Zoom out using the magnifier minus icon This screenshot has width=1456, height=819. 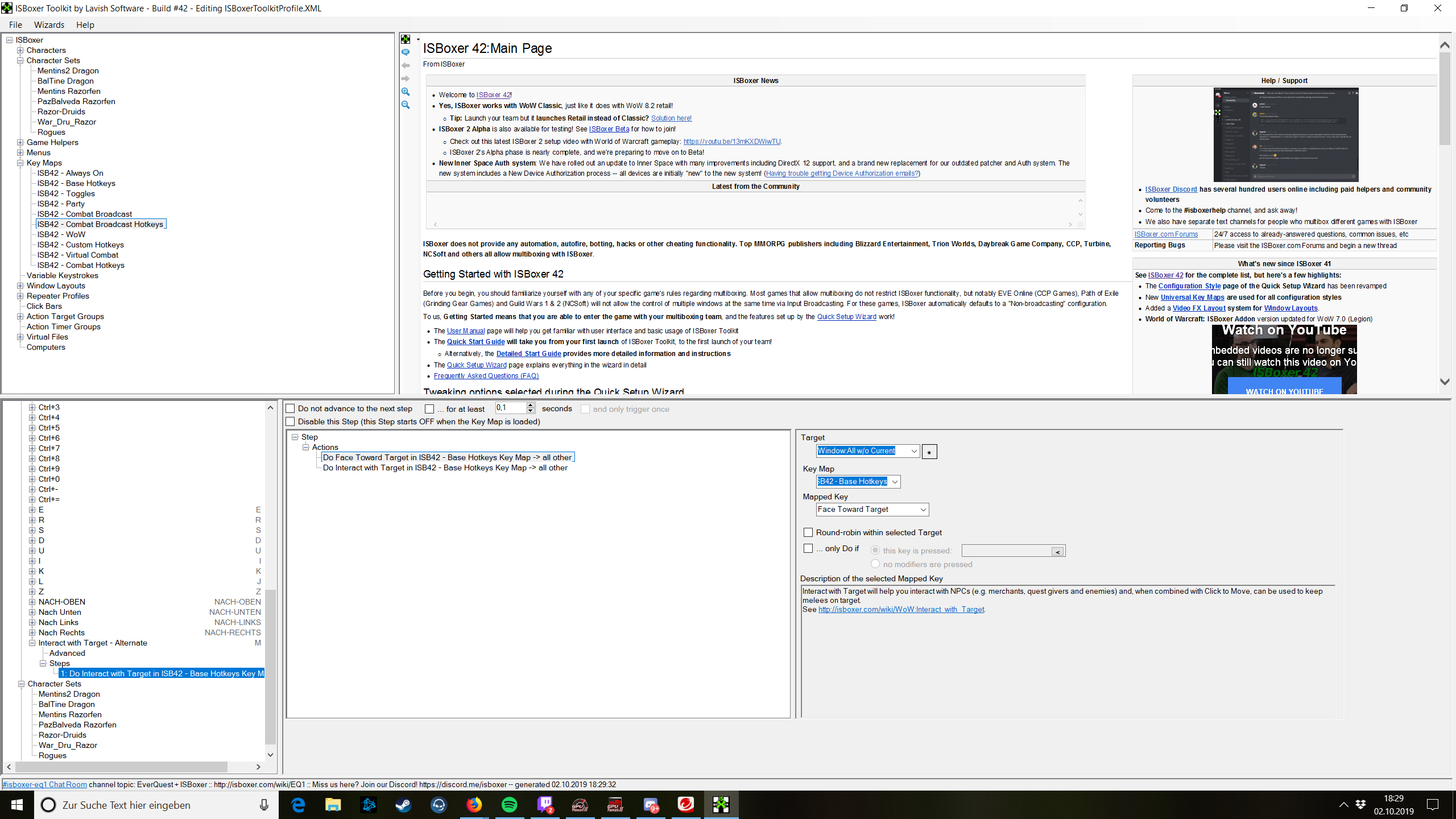(406, 105)
